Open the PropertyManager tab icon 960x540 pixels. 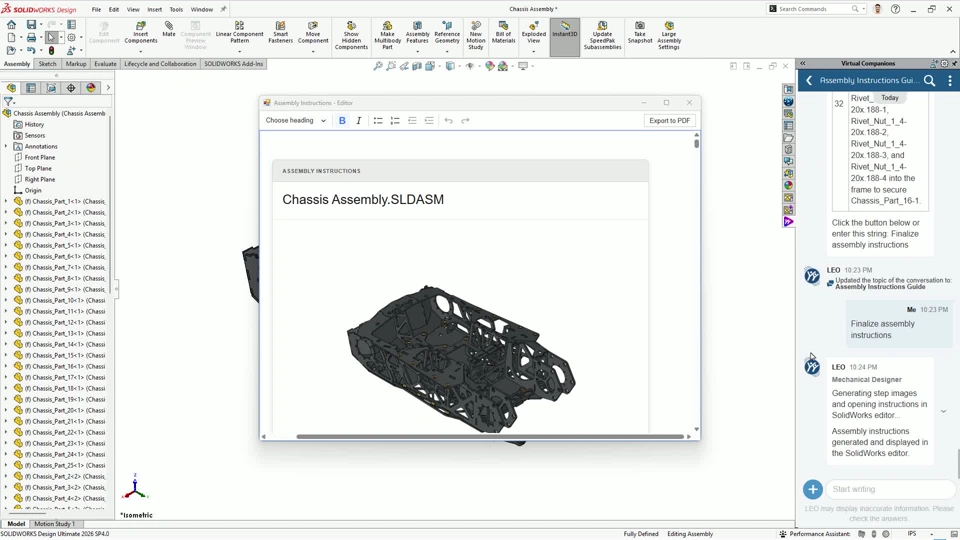[31, 88]
